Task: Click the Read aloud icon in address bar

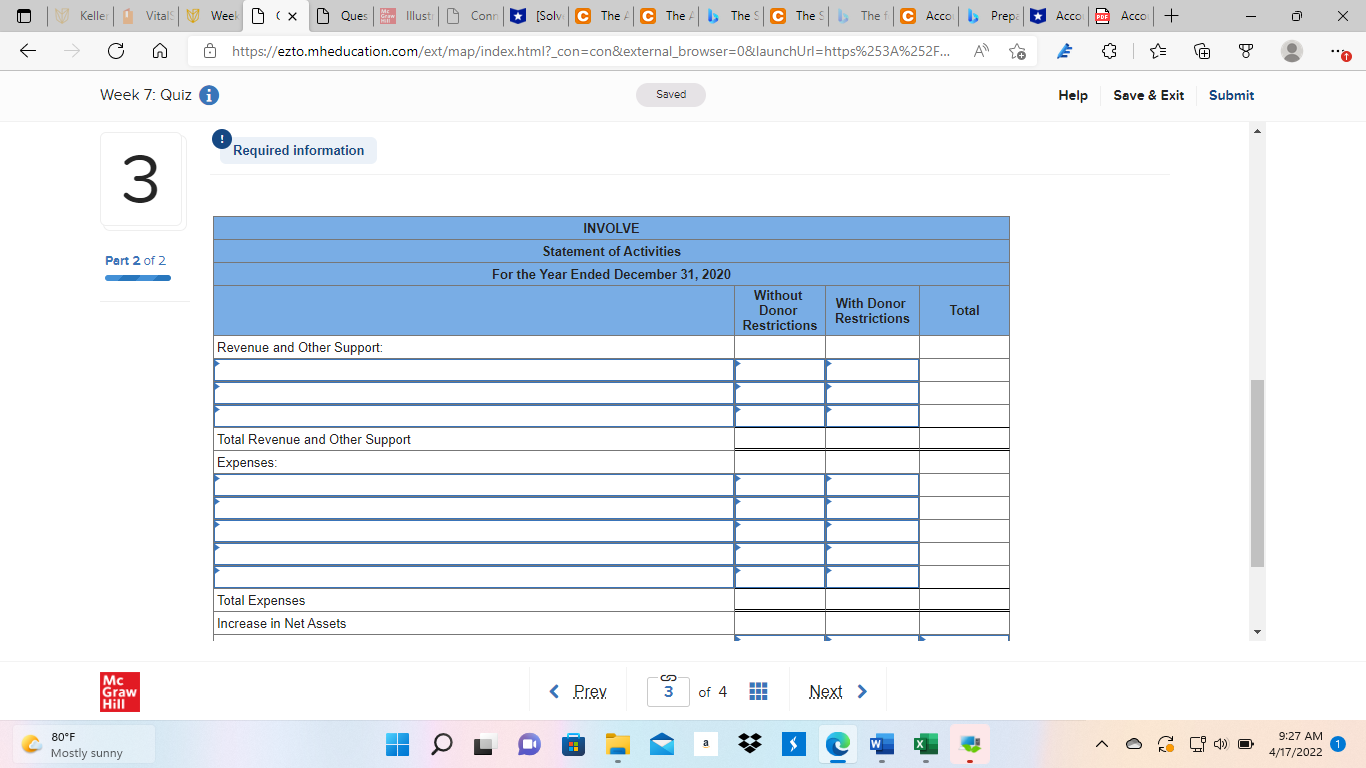Action: point(983,51)
